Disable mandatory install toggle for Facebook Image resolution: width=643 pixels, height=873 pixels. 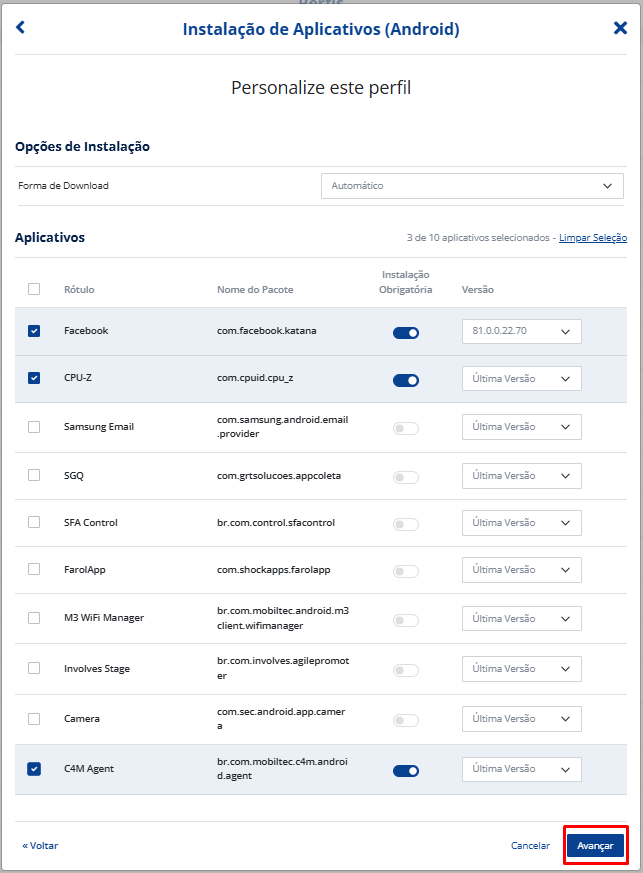pos(406,333)
